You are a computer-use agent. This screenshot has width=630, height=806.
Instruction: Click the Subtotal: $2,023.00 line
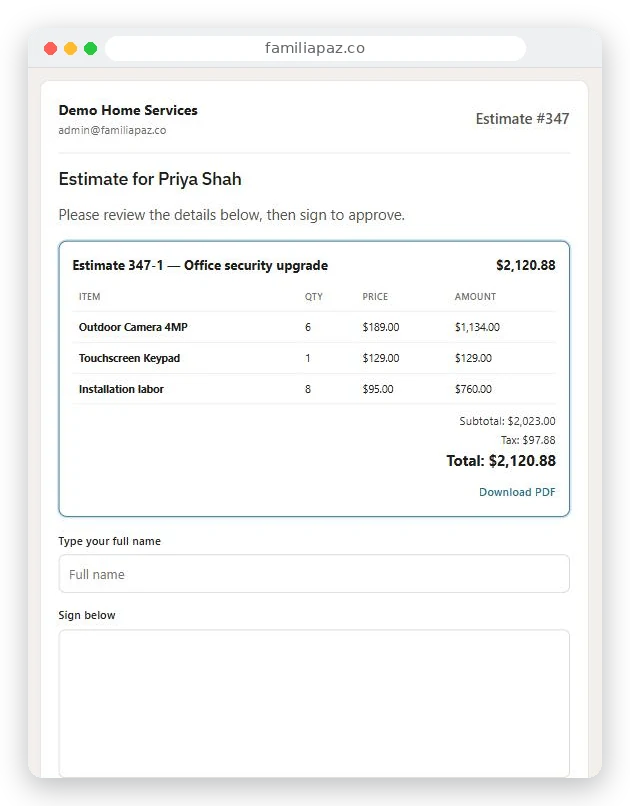[x=507, y=421]
